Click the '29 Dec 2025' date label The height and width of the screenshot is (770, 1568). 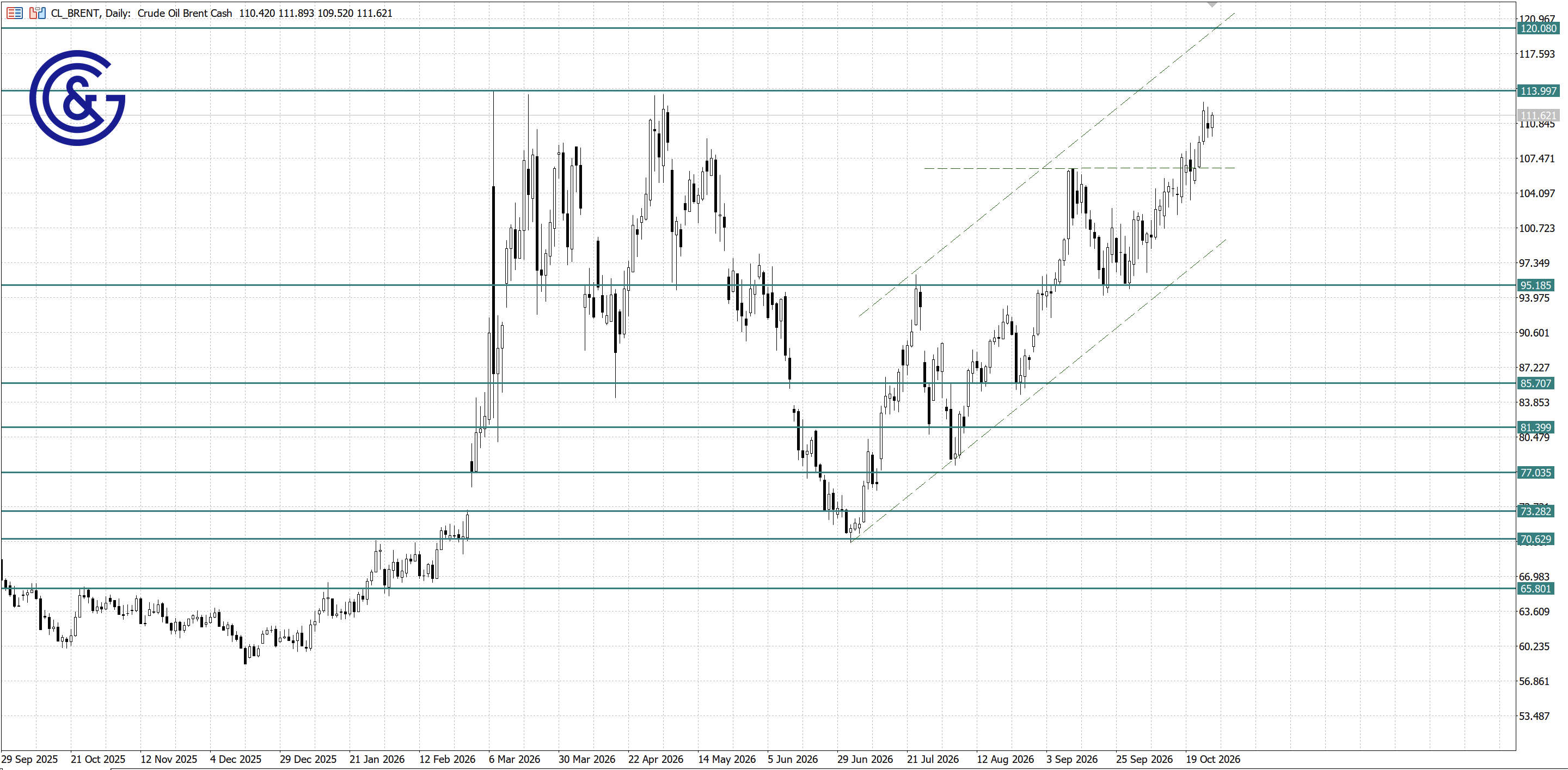[x=308, y=760]
